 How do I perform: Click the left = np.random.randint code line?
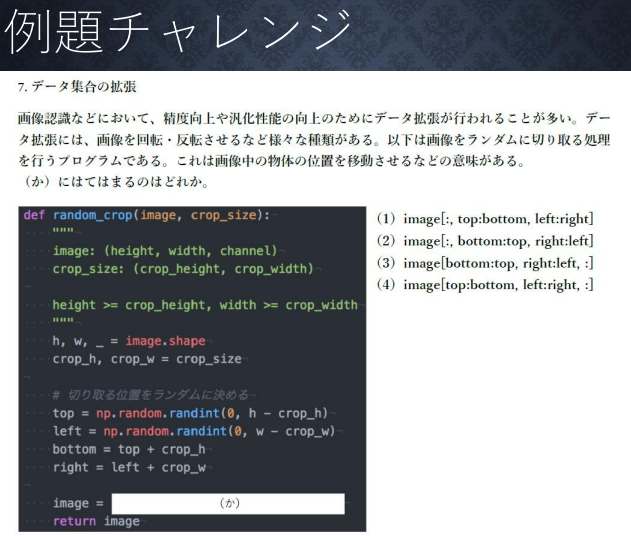pos(195,431)
